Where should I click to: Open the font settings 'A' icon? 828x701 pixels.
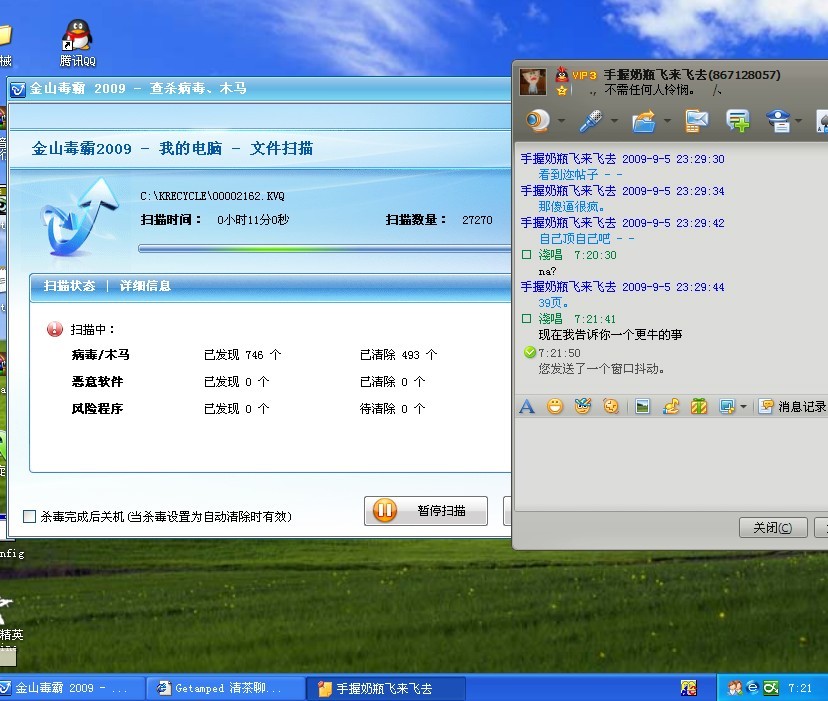click(527, 406)
